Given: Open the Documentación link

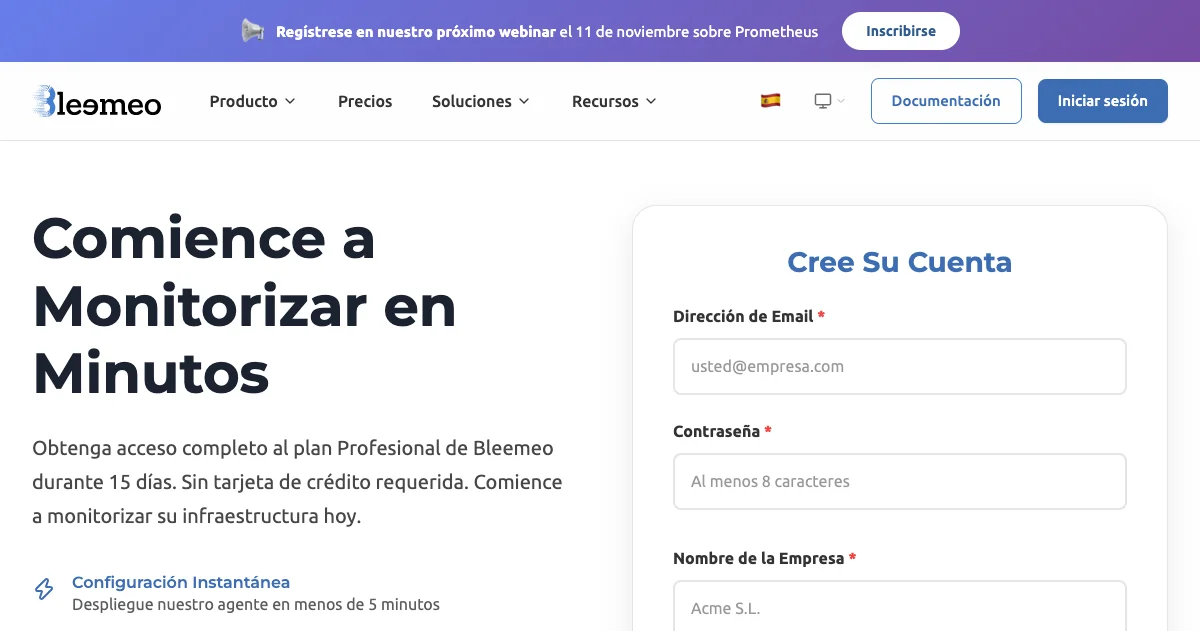Looking at the screenshot, I should point(946,101).
